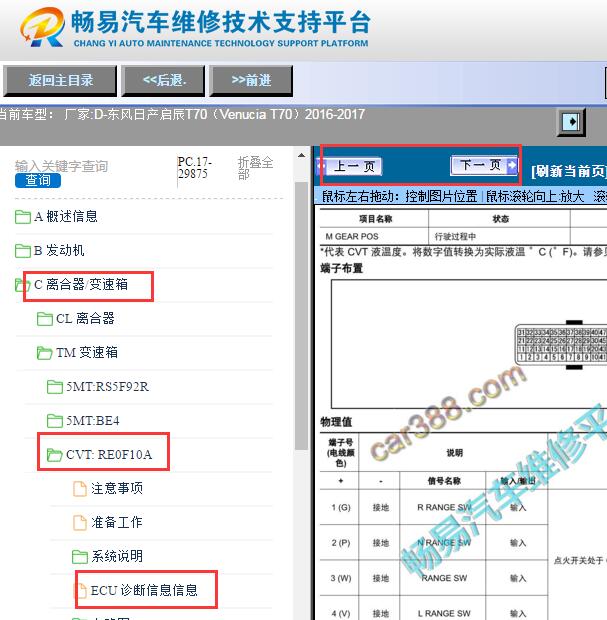The image size is (607, 620).
Task: Refresh the page via 刷新当前页
Action: [568, 171]
